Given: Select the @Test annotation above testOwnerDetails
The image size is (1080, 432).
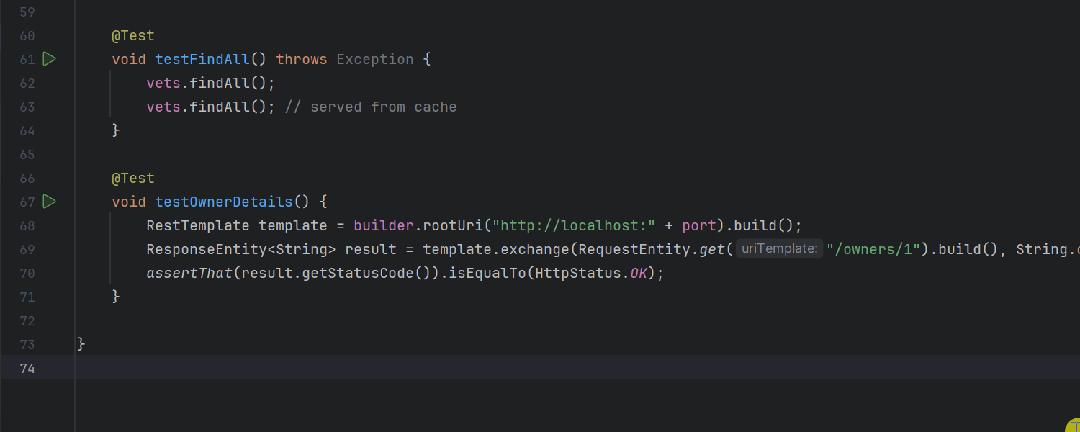Looking at the screenshot, I should 133,178.
